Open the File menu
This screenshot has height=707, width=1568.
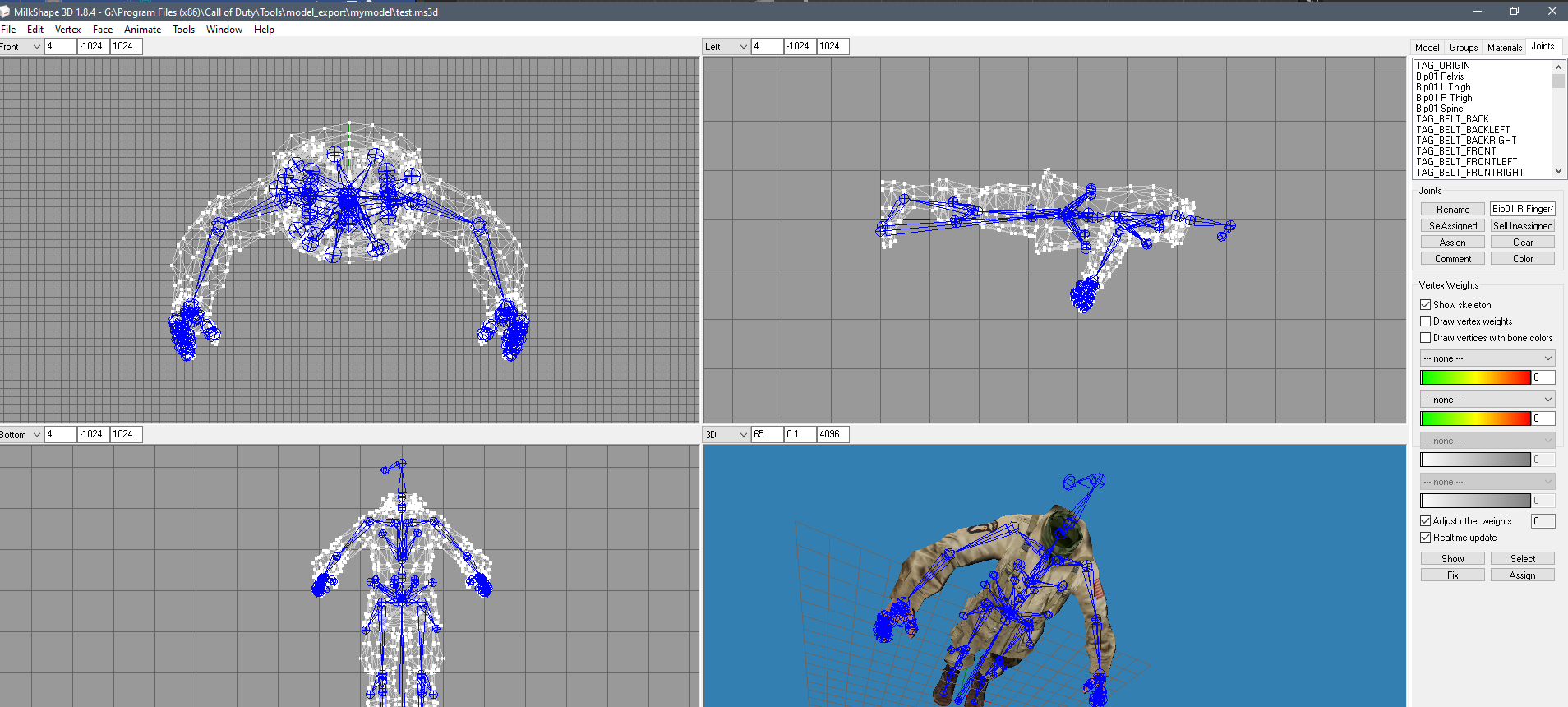click(8, 30)
